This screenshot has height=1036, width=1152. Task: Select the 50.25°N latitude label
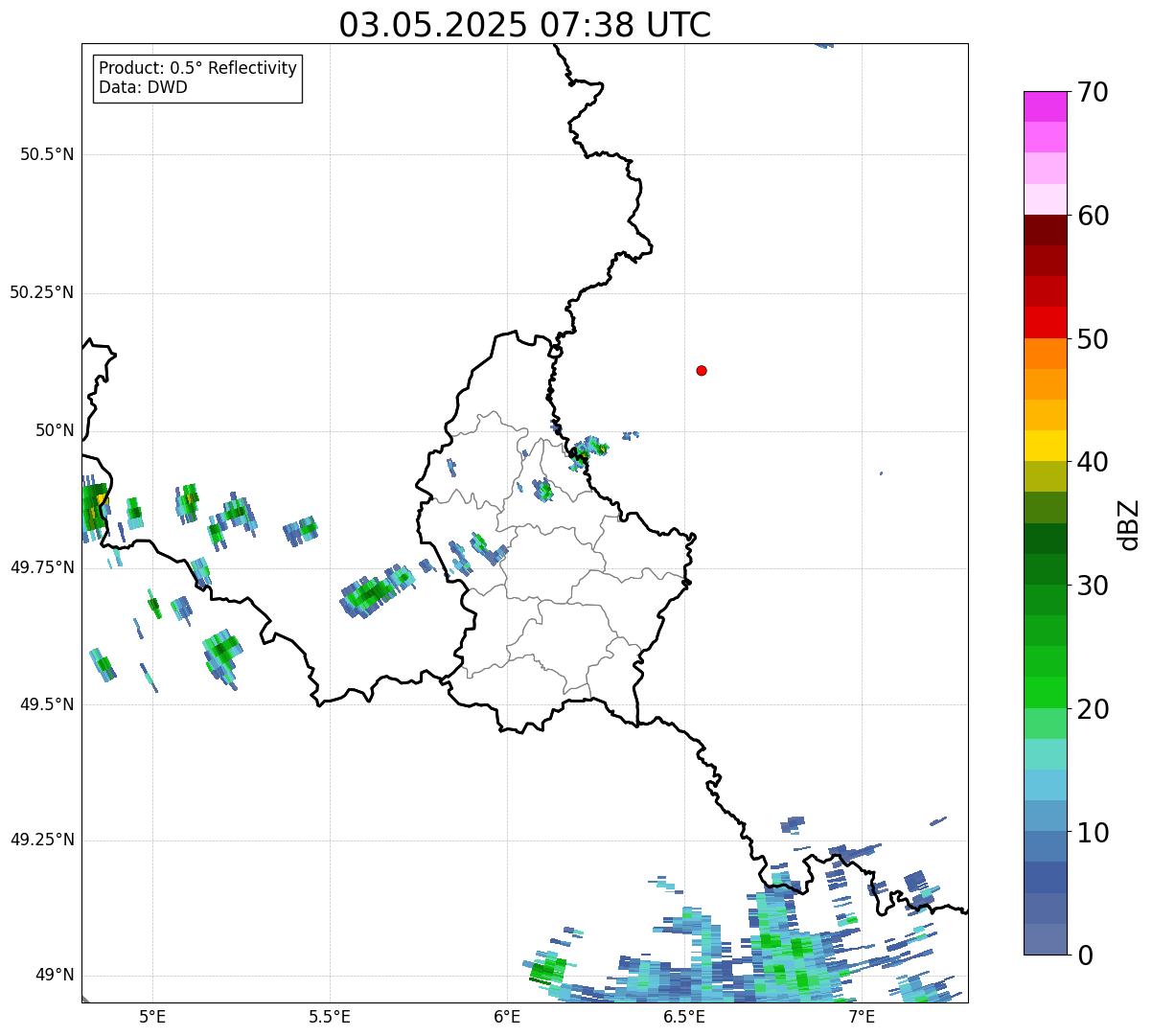point(42,292)
